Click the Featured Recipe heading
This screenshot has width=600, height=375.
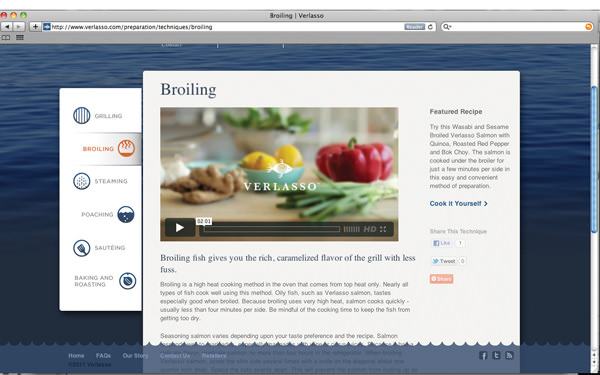coord(456,112)
